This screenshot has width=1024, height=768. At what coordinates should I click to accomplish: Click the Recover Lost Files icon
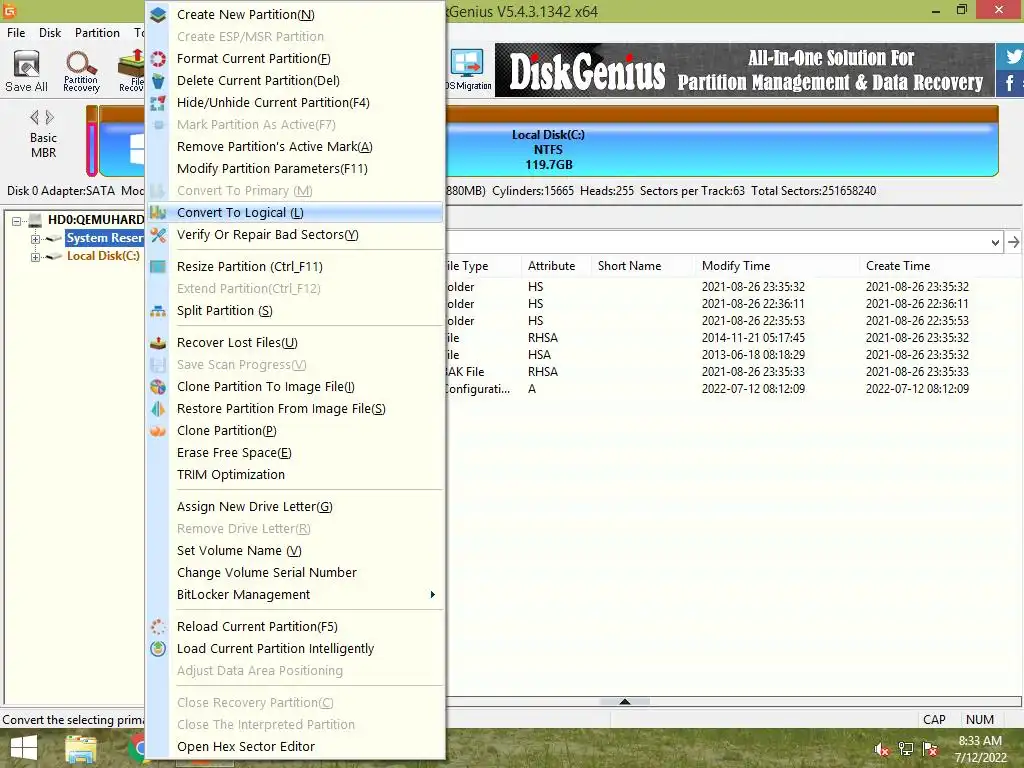coord(158,343)
